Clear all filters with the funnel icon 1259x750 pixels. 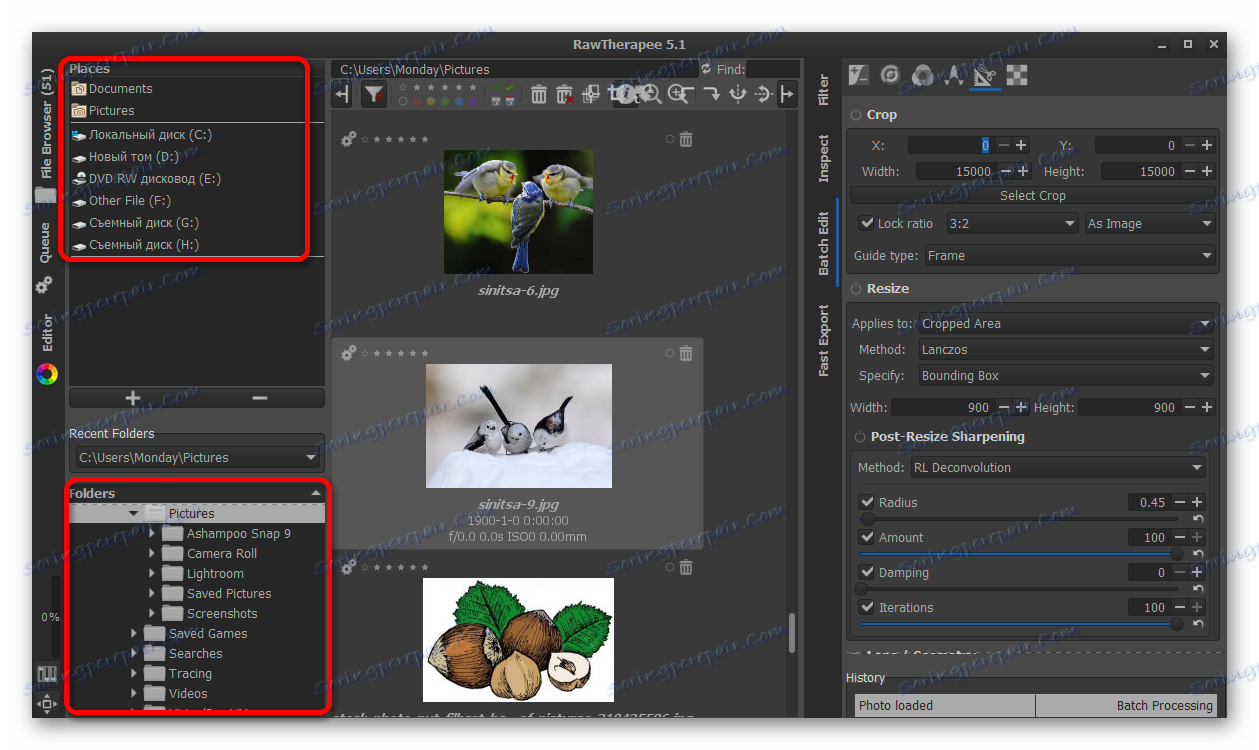(374, 94)
